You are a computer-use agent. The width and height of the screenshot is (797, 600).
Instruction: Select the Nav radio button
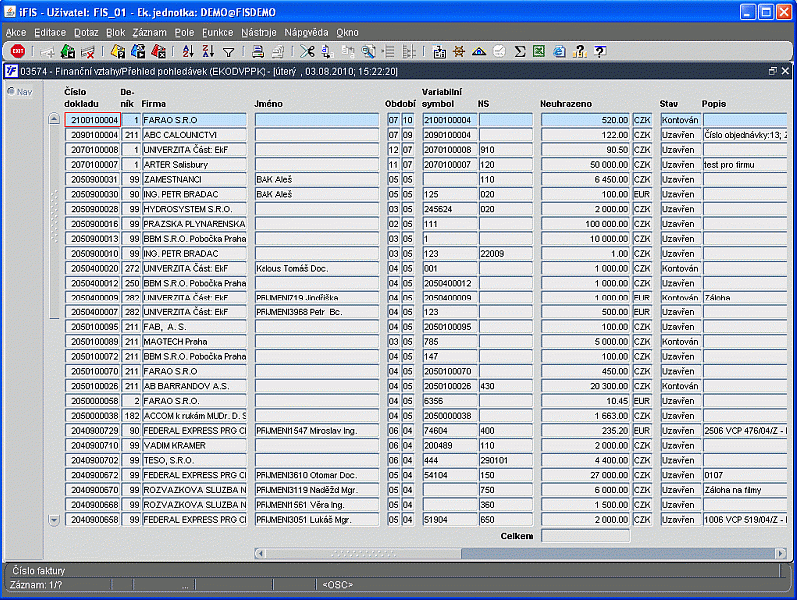click(x=11, y=92)
